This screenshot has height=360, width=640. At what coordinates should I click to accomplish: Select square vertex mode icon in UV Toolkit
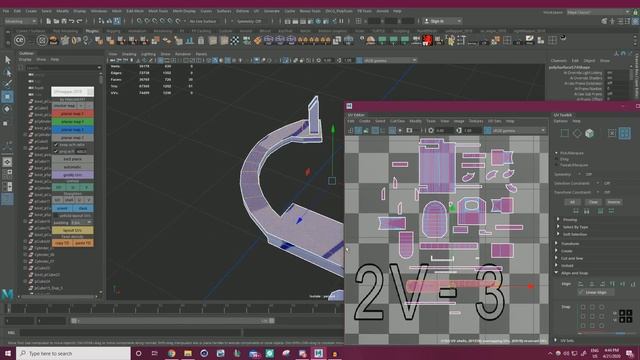(564, 133)
